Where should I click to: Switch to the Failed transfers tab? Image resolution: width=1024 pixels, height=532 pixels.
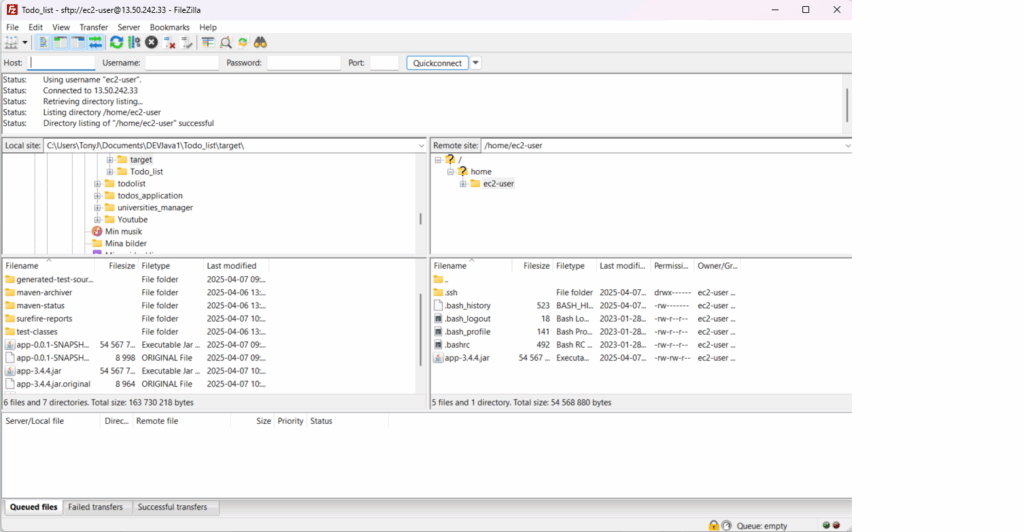pyautogui.click(x=95, y=507)
